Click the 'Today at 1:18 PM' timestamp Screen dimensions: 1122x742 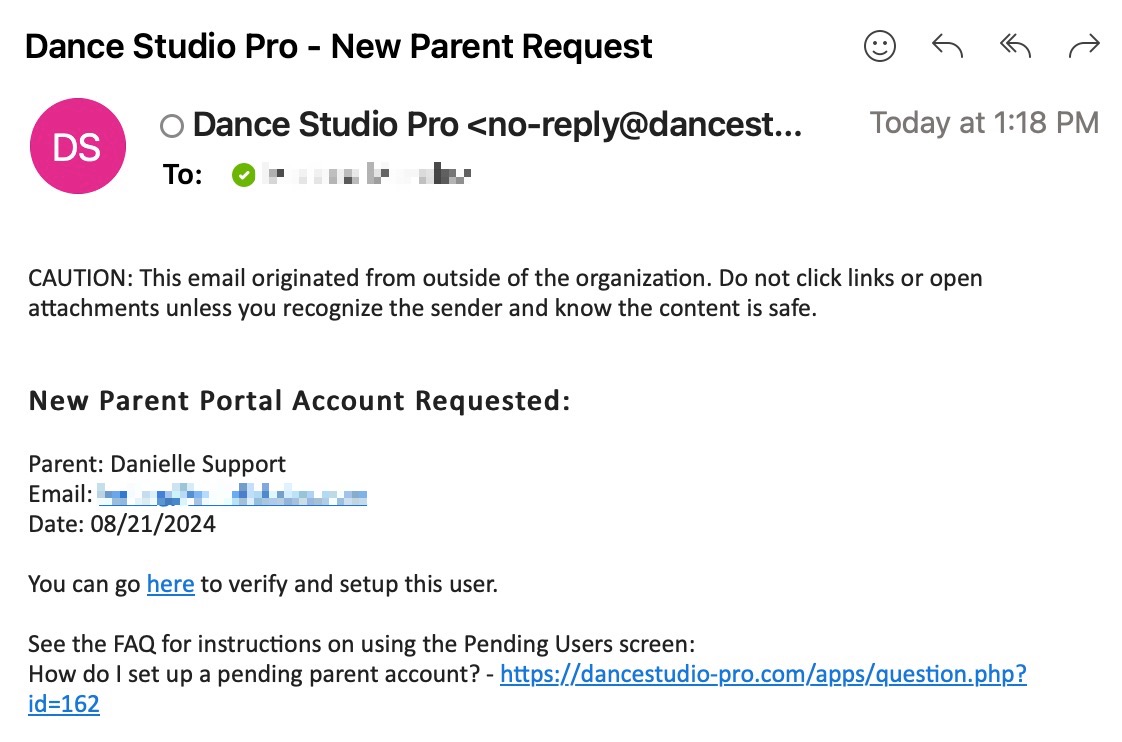point(984,122)
